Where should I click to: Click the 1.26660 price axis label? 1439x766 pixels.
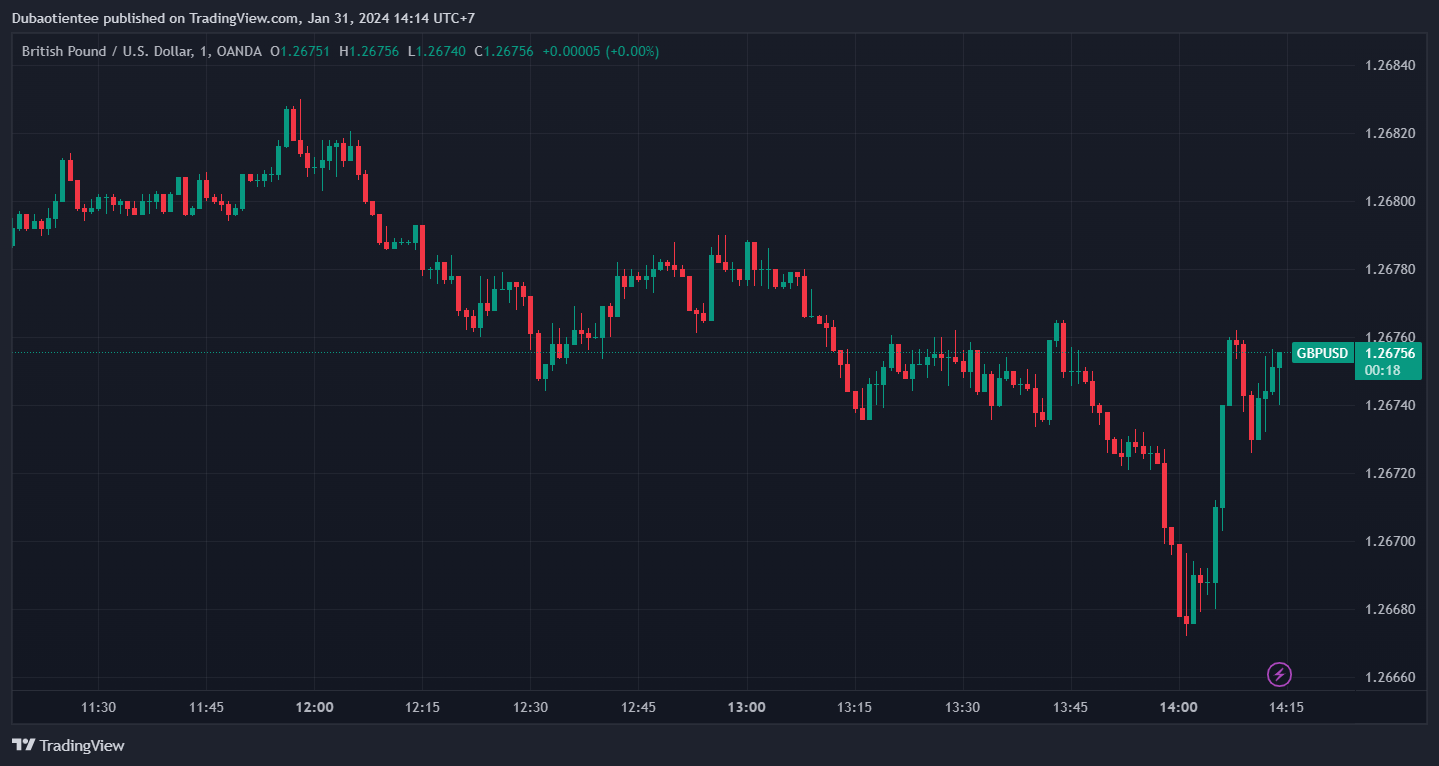1391,677
